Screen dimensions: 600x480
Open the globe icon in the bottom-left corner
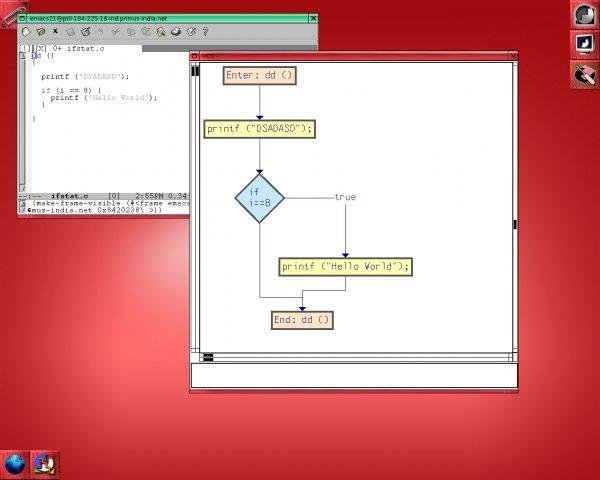pyautogui.click(x=15, y=463)
